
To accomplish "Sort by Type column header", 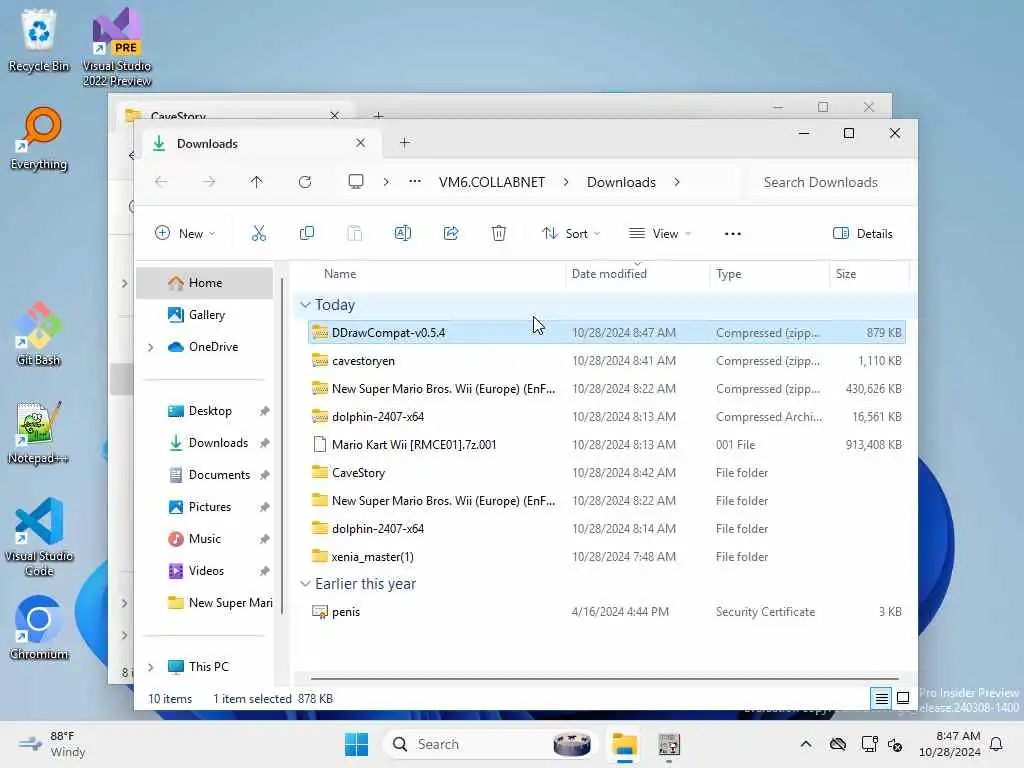I will click(728, 274).
